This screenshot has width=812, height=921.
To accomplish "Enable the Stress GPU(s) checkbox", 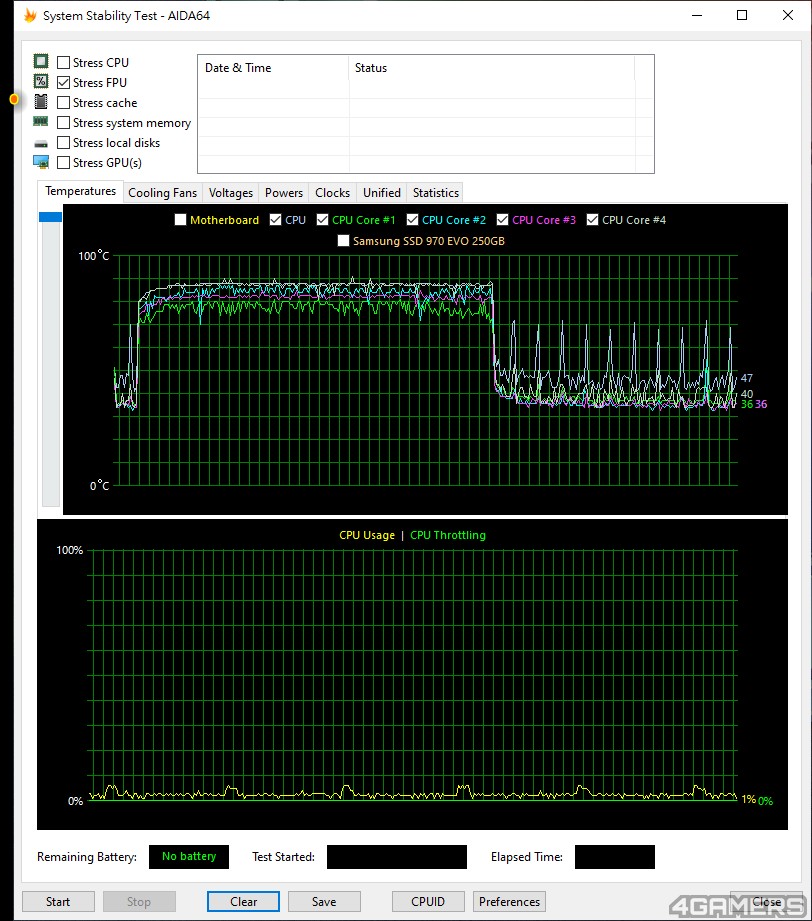I will click(63, 163).
